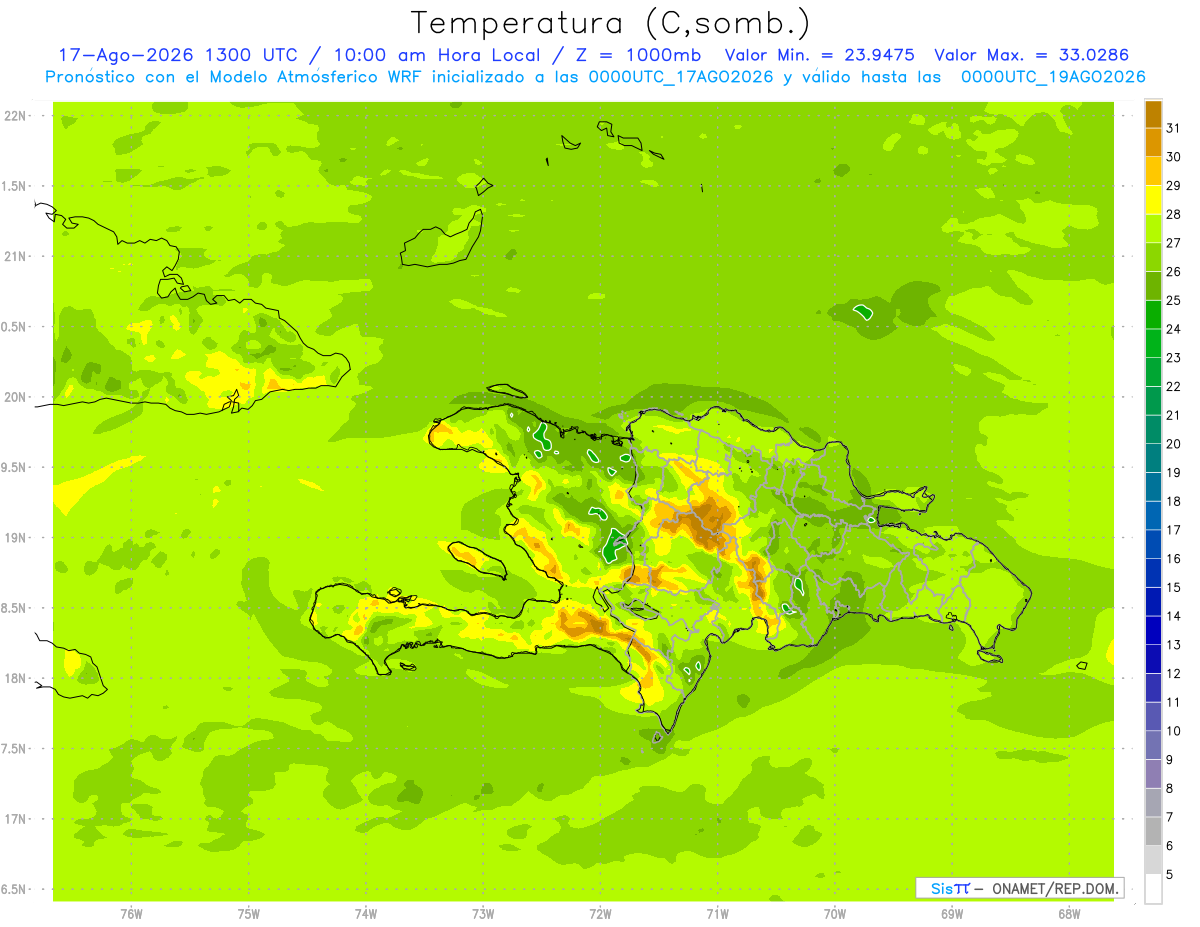
Task: Click the '10:00 am Hora Local' text
Action: tap(441, 55)
